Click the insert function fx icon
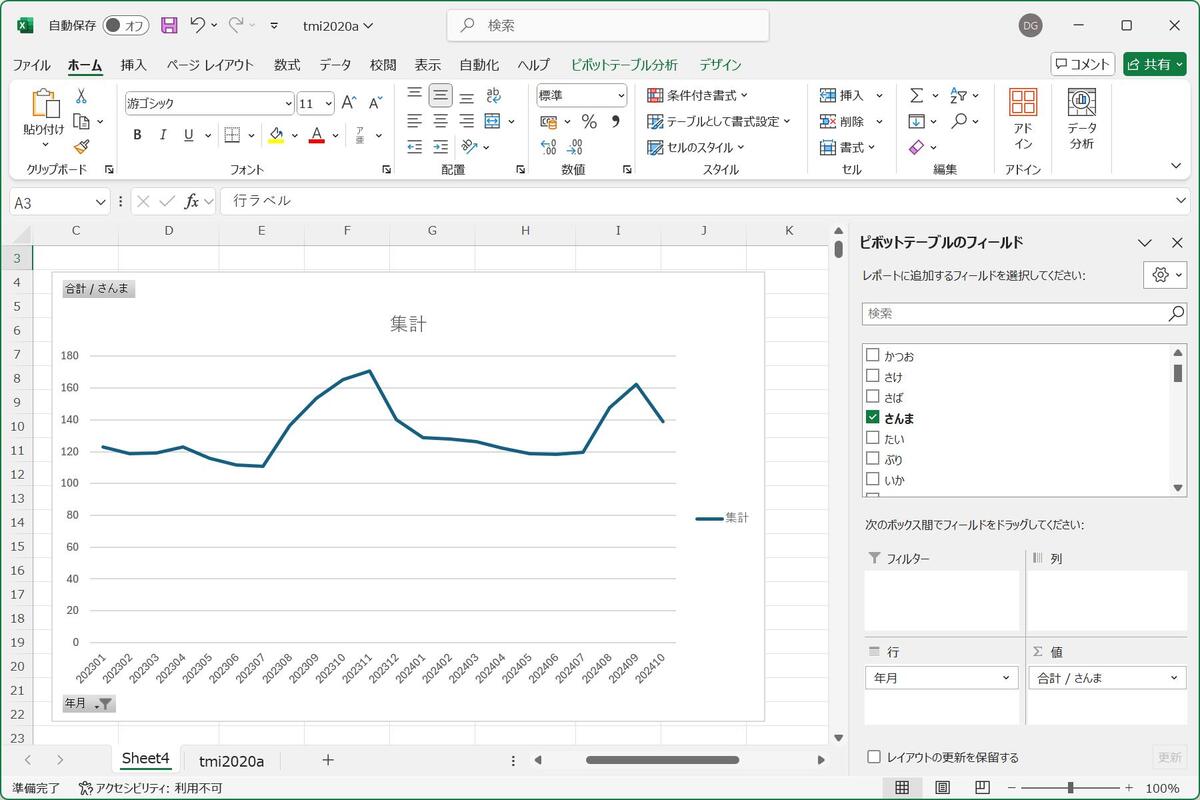Screen dimensions: 1200x800 pyautogui.click(x=192, y=202)
